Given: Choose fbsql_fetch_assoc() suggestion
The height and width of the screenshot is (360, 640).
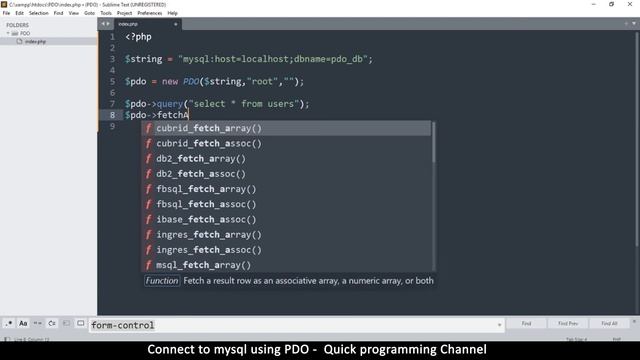Looking at the screenshot, I should click(286, 204).
